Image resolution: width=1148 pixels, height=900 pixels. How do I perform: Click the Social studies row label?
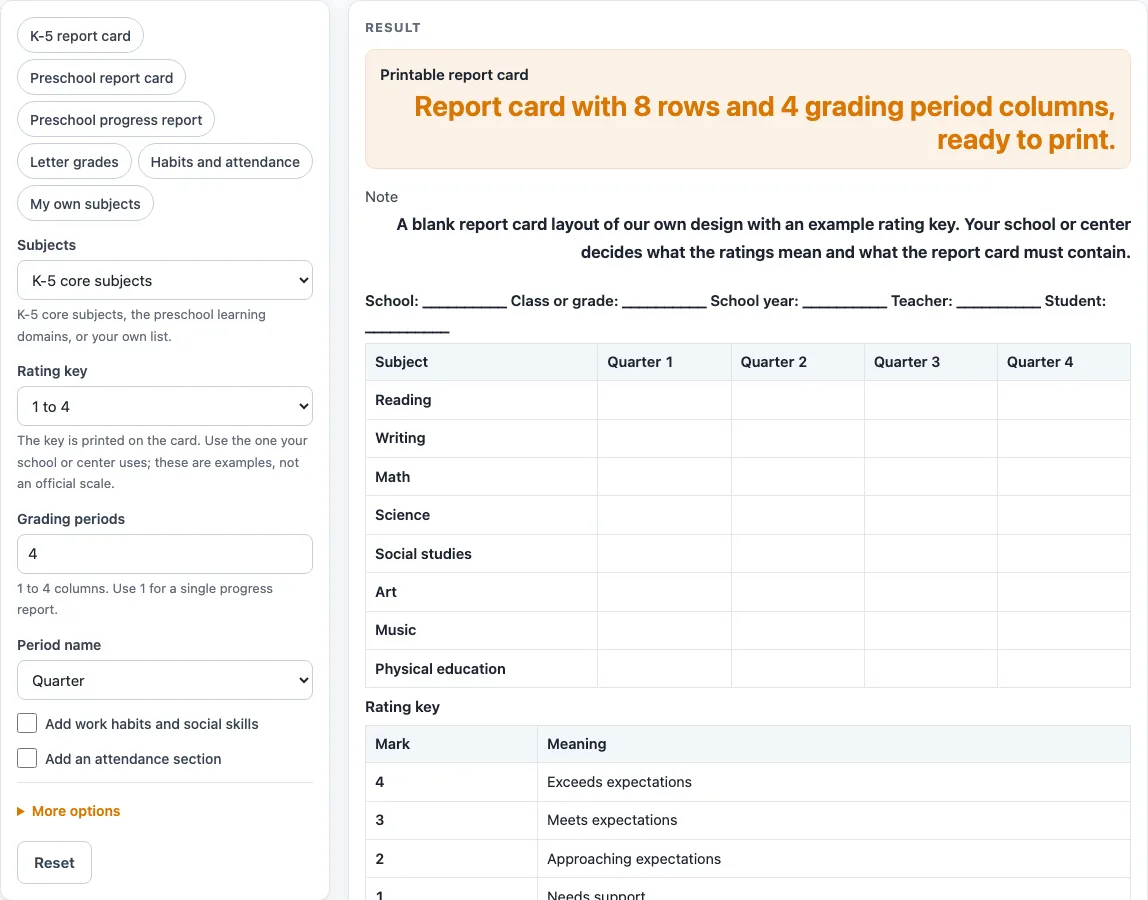click(x=423, y=554)
